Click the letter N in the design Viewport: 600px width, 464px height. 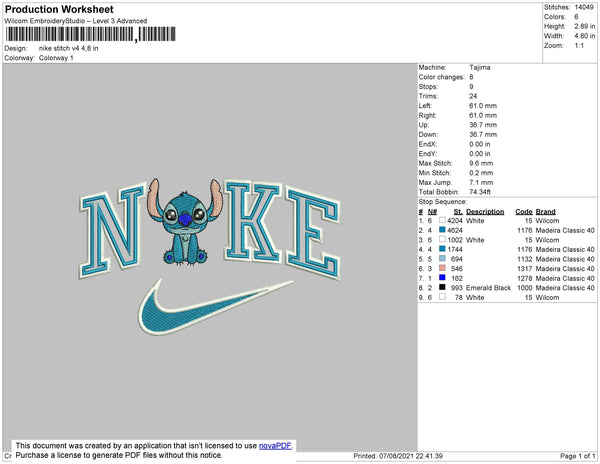point(112,230)
